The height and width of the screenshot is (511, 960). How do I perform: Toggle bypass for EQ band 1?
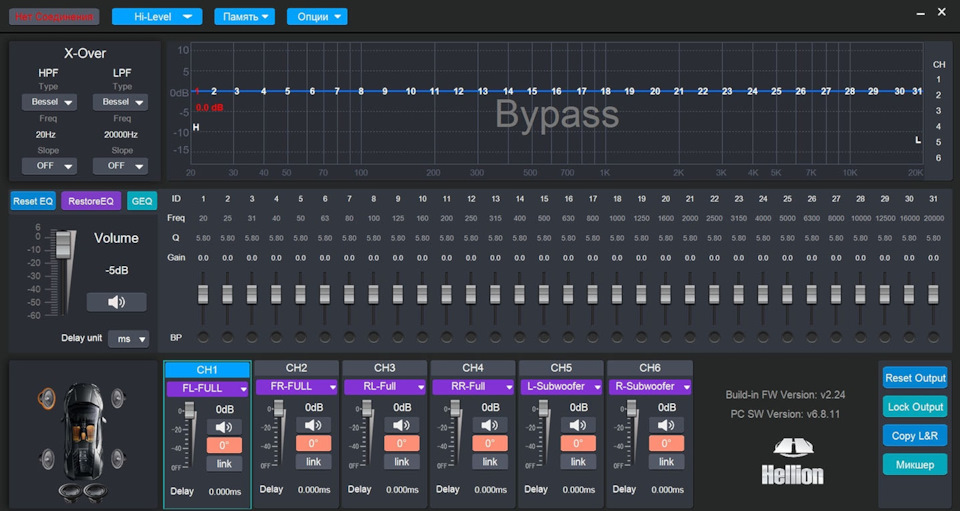point(204,337)
